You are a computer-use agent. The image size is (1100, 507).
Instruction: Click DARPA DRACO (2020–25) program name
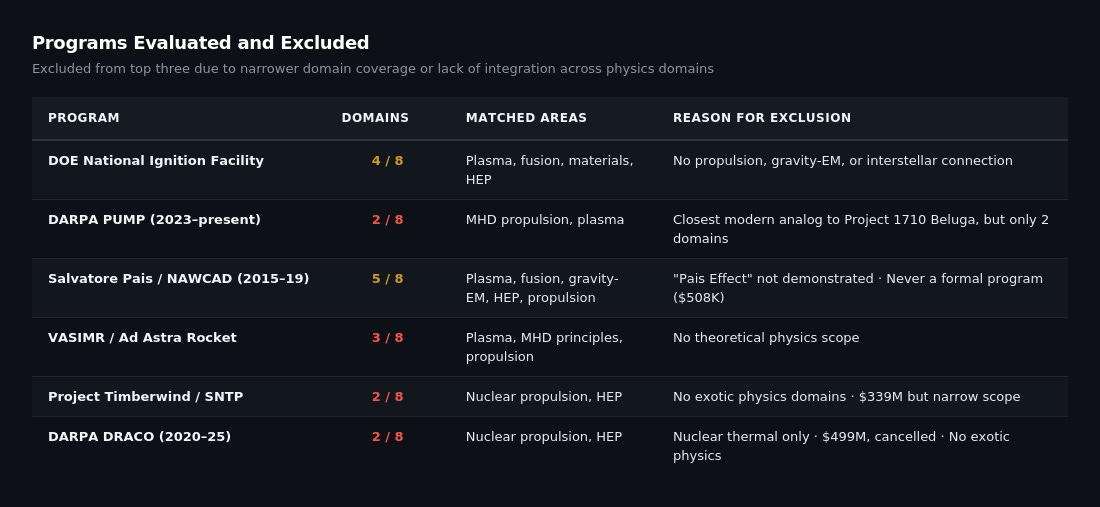click(x=139, y=437)
